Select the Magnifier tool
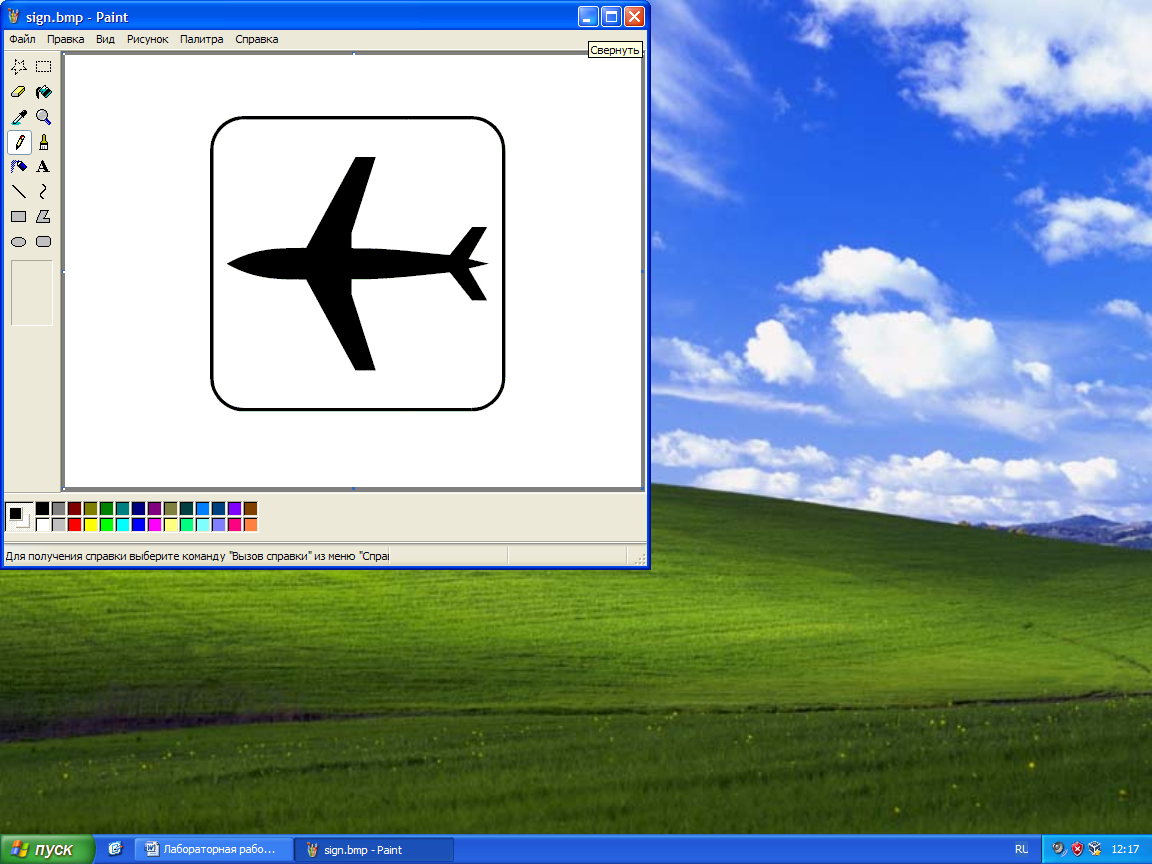The height and width of the screenshot is (864, 1152). tap(44, 117)
